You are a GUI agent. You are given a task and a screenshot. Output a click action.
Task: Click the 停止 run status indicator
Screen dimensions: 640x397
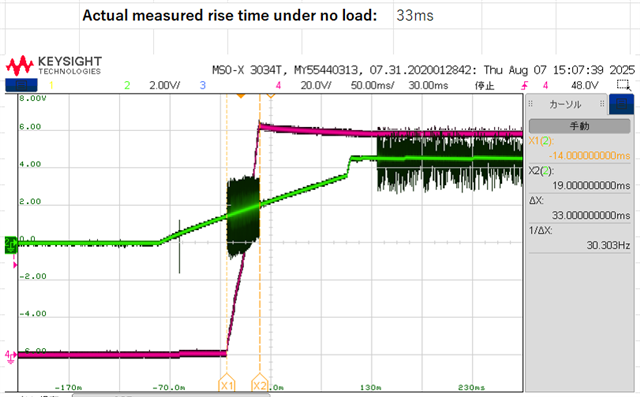pos(484,86)
